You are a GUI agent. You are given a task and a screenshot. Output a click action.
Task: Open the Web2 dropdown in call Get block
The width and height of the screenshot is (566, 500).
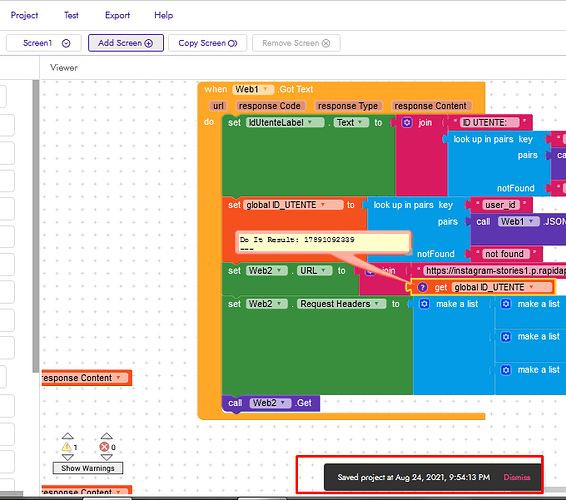click(x=270, y=403)
